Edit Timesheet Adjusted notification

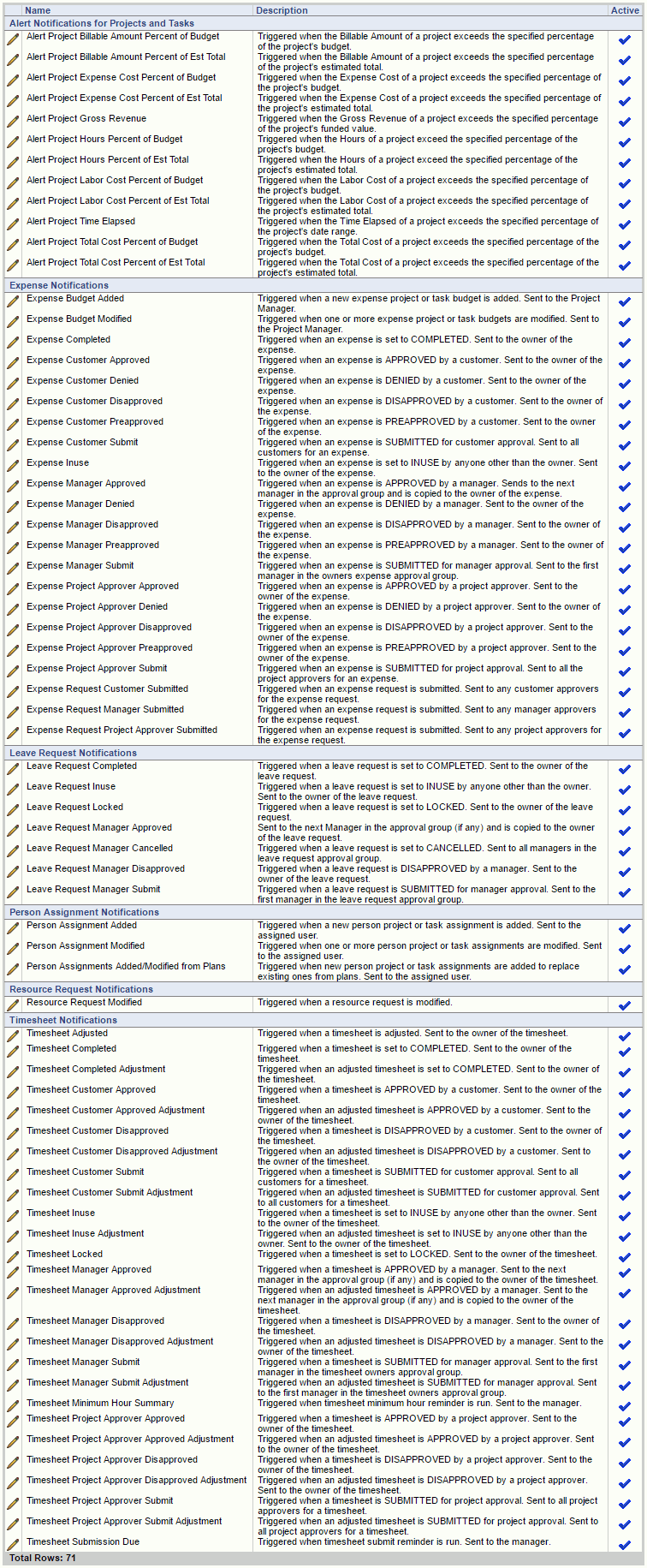[x=13, y=1036]
